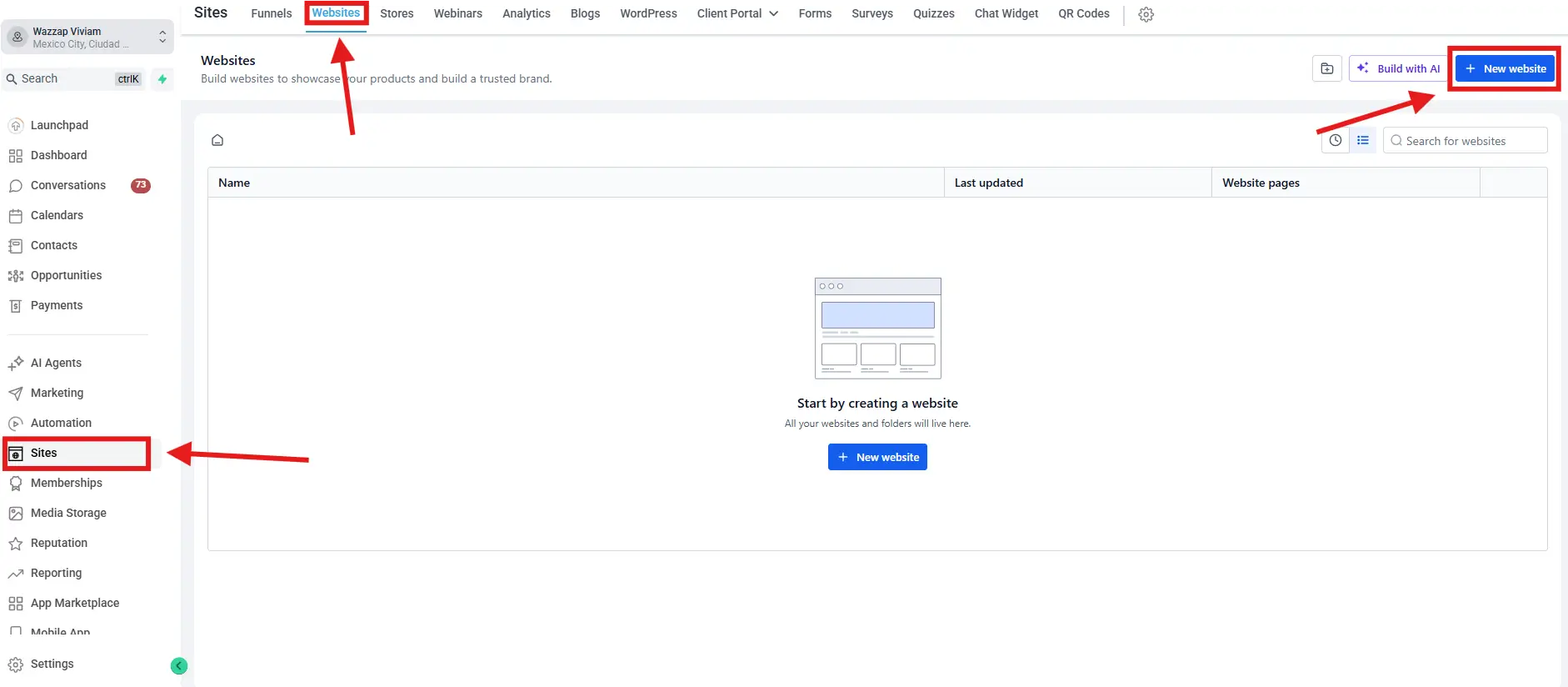Viewport: 1568px width, 687px height.
Task: Click the Name column header
Action: click(x=576, y=183)
